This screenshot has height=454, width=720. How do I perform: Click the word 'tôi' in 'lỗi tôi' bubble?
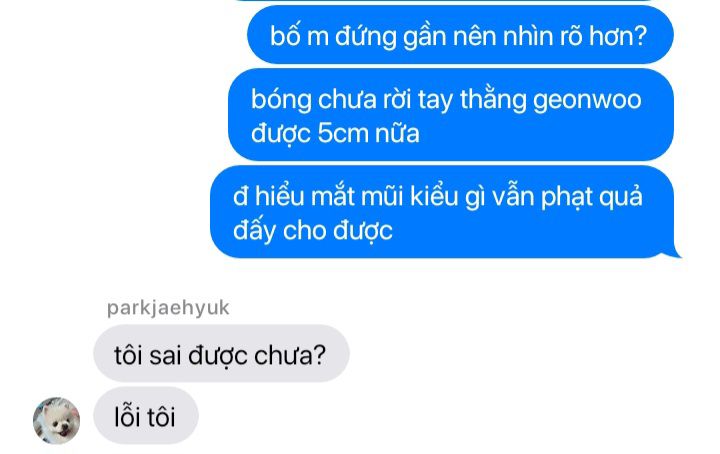tap(161, 417)
